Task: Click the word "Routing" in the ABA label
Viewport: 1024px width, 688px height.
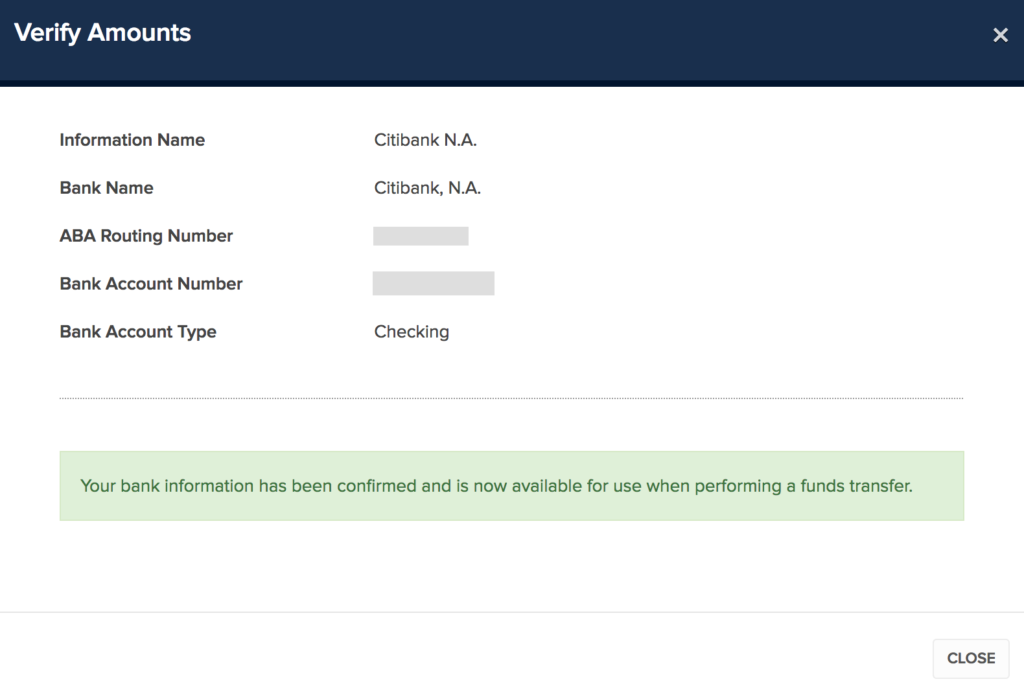Action: [134, 236]
